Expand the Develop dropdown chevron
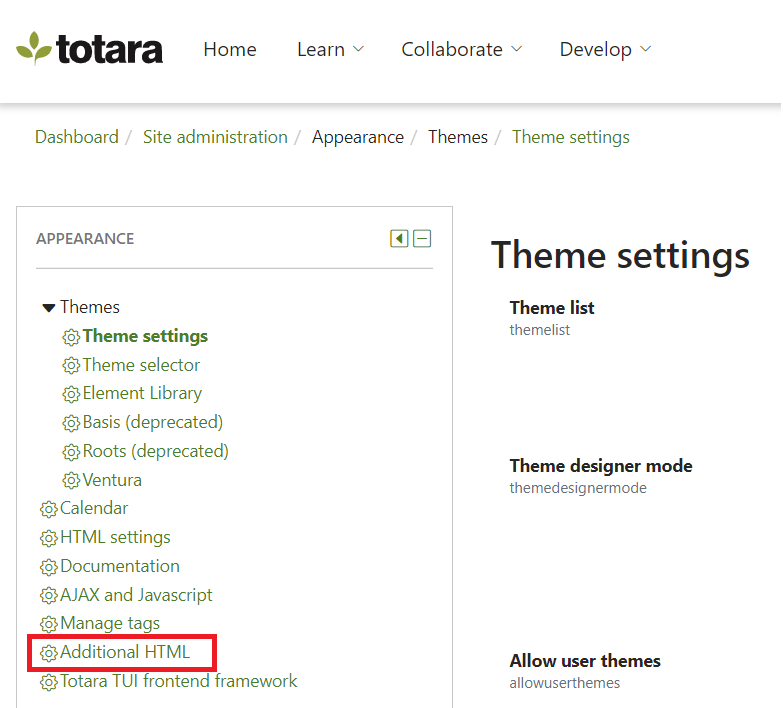The height and width of the screenshot is (708, 783). tap(646, 49)
